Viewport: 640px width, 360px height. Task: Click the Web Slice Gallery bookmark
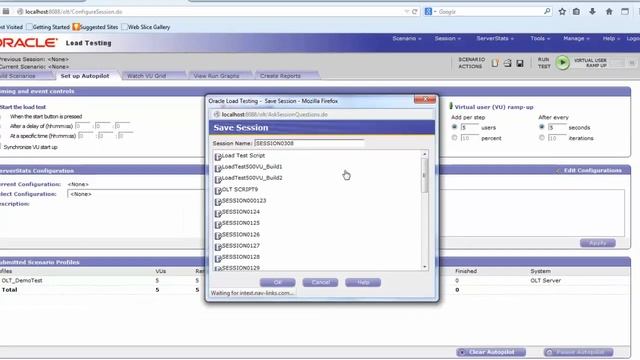(x=146, y=27)
